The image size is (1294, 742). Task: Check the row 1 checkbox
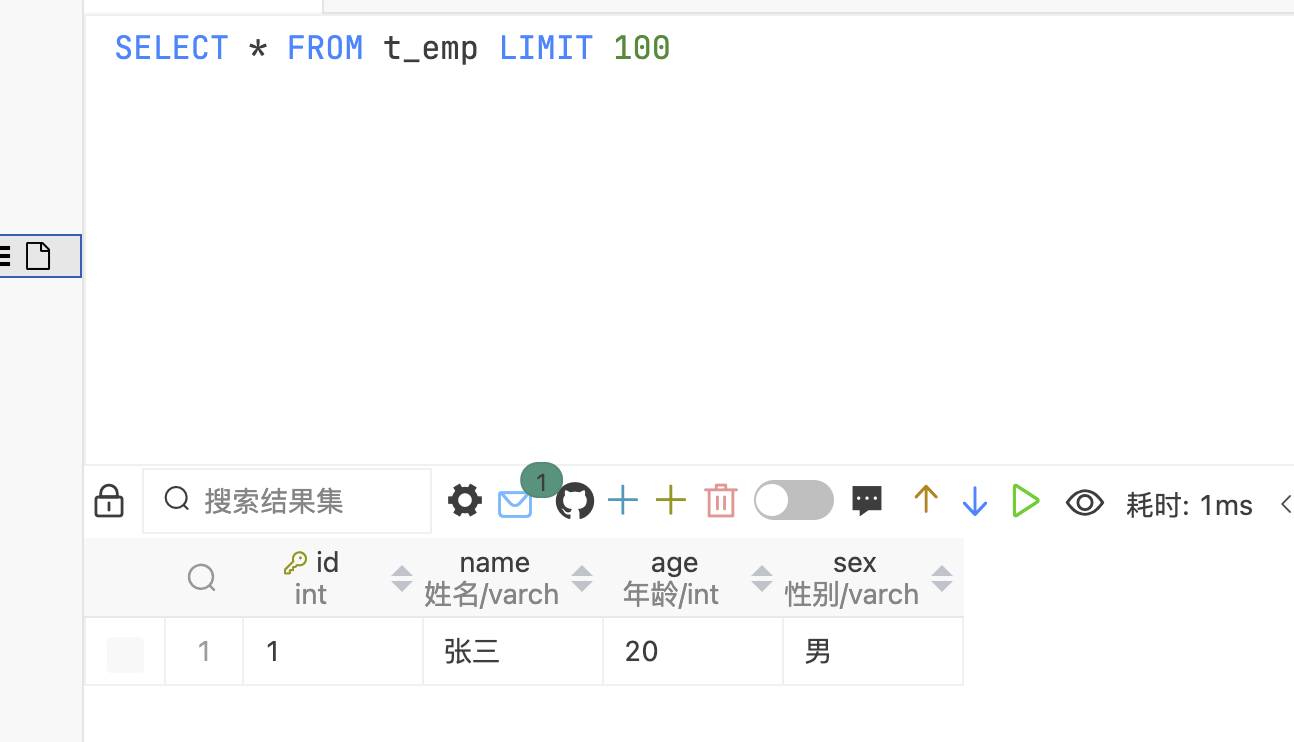[x=125, y=654]
